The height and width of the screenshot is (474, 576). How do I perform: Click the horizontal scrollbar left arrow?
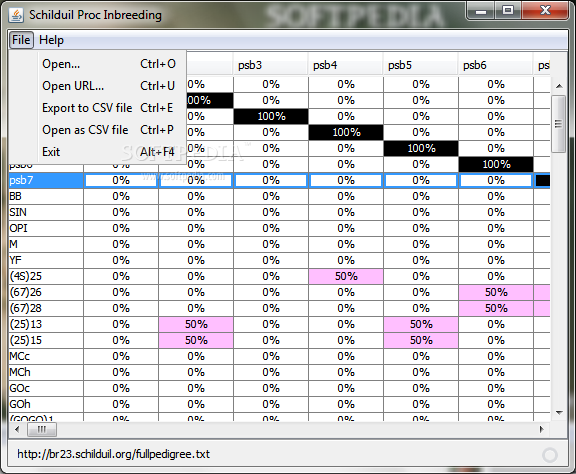coord(17,429)
